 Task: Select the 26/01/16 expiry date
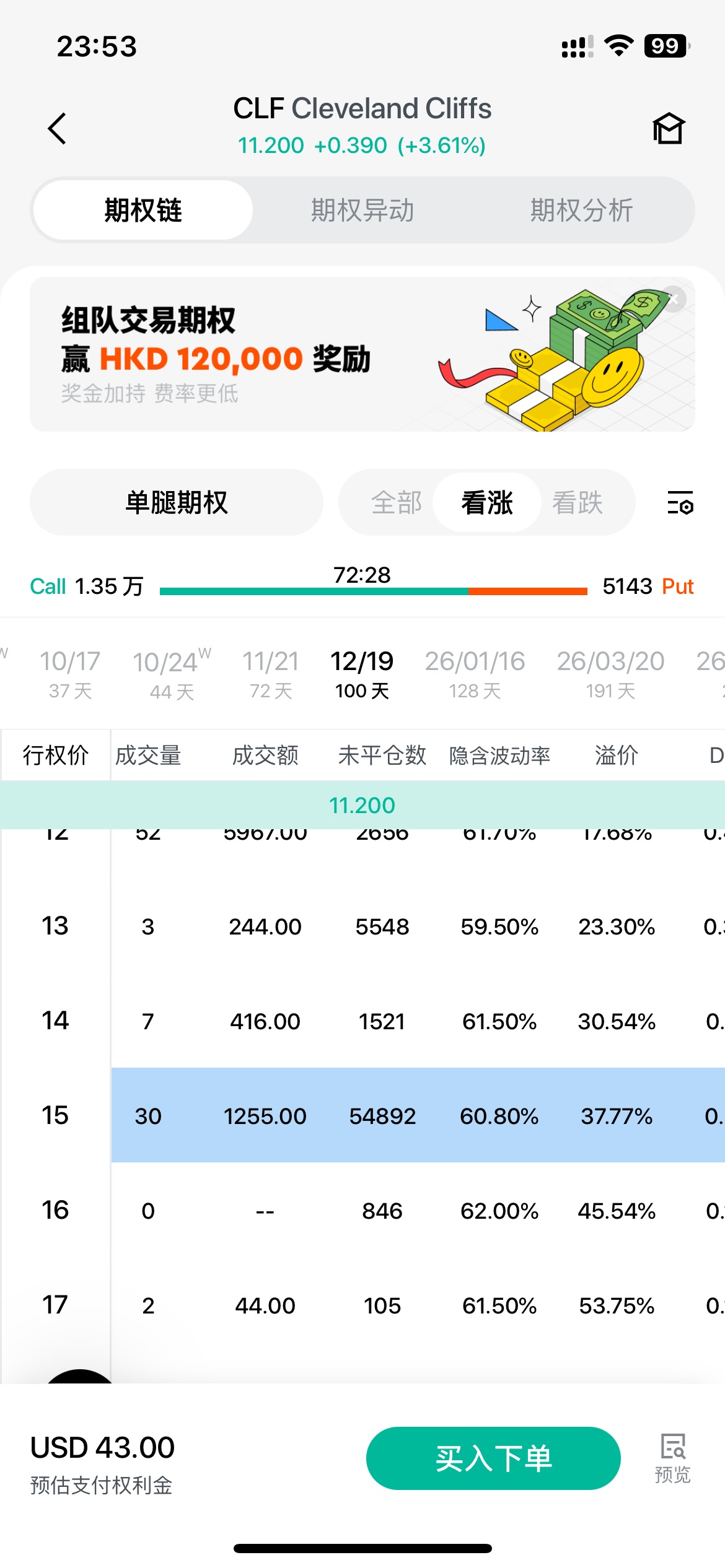click(x=475, y=674)
